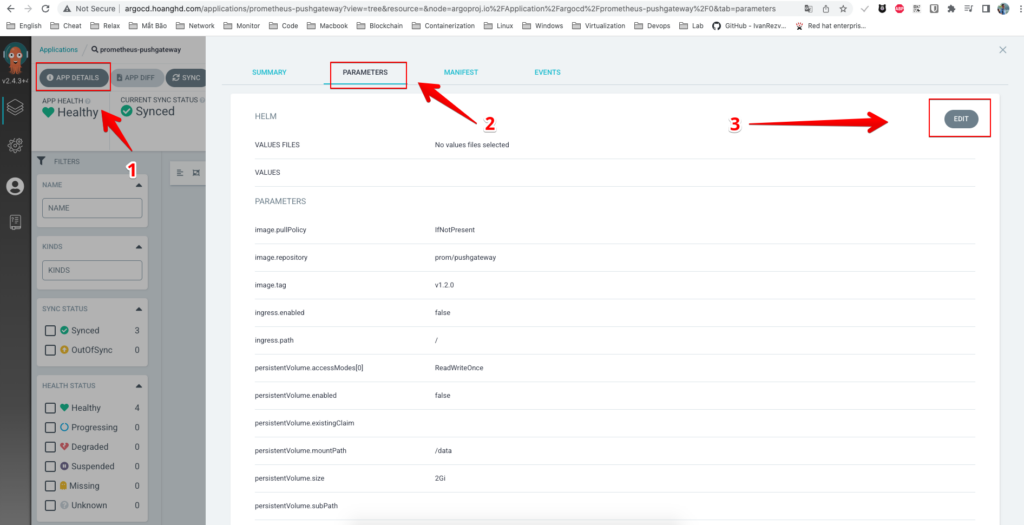Focus the KINDS filter input field
This screenshot has height=525, width=1024.
[92, 270]
